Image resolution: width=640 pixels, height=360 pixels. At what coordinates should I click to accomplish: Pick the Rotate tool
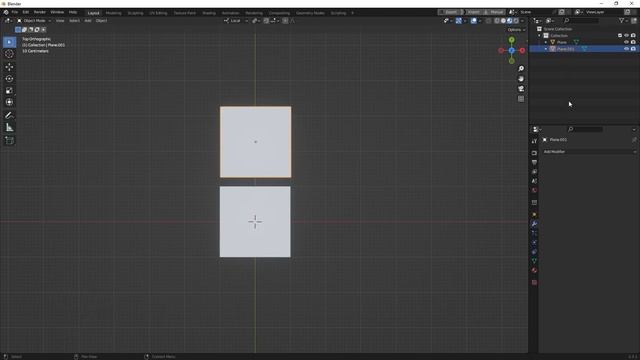click(9, 79)
